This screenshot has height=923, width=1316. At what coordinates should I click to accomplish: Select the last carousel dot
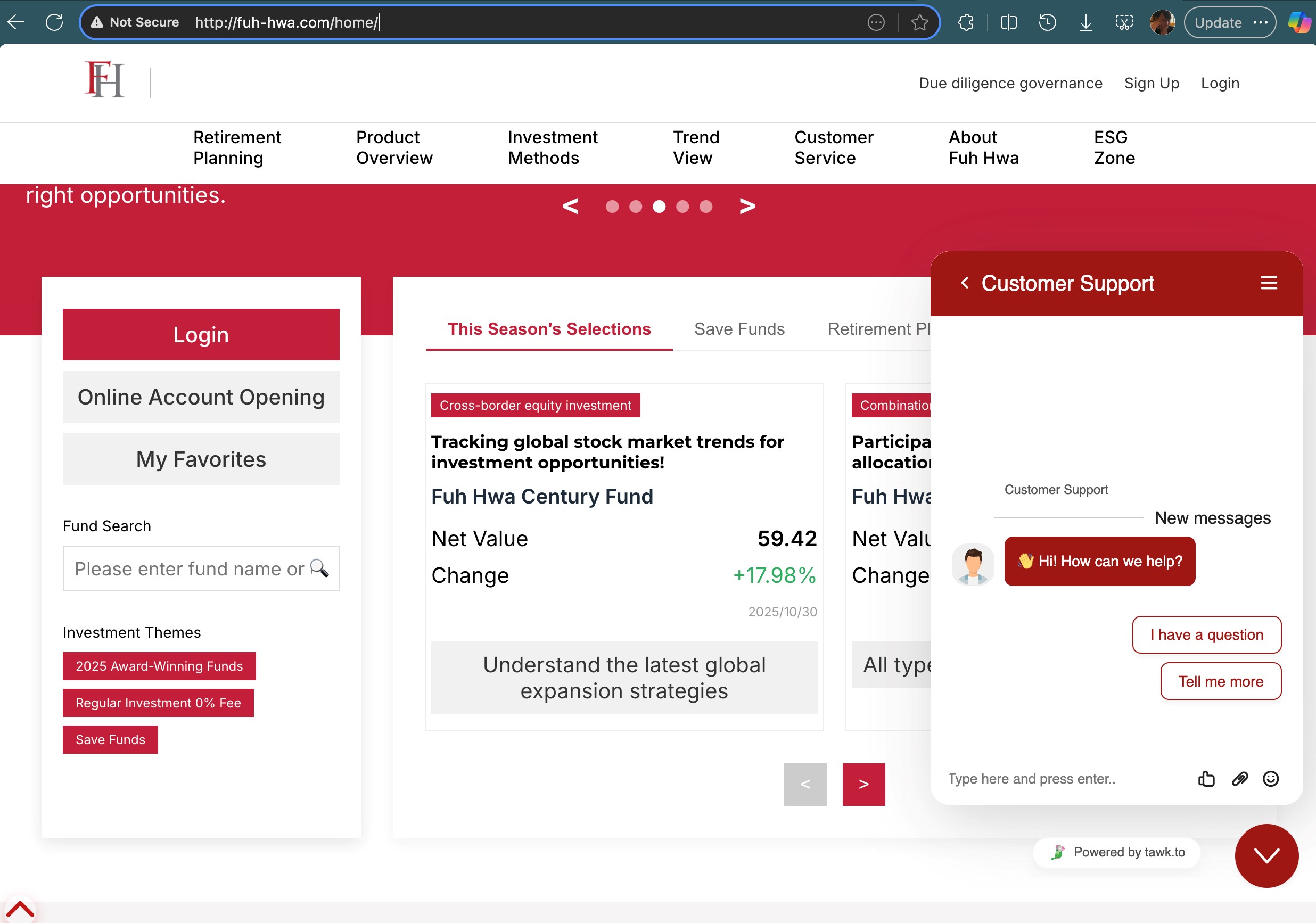click(x=705, y=206)
